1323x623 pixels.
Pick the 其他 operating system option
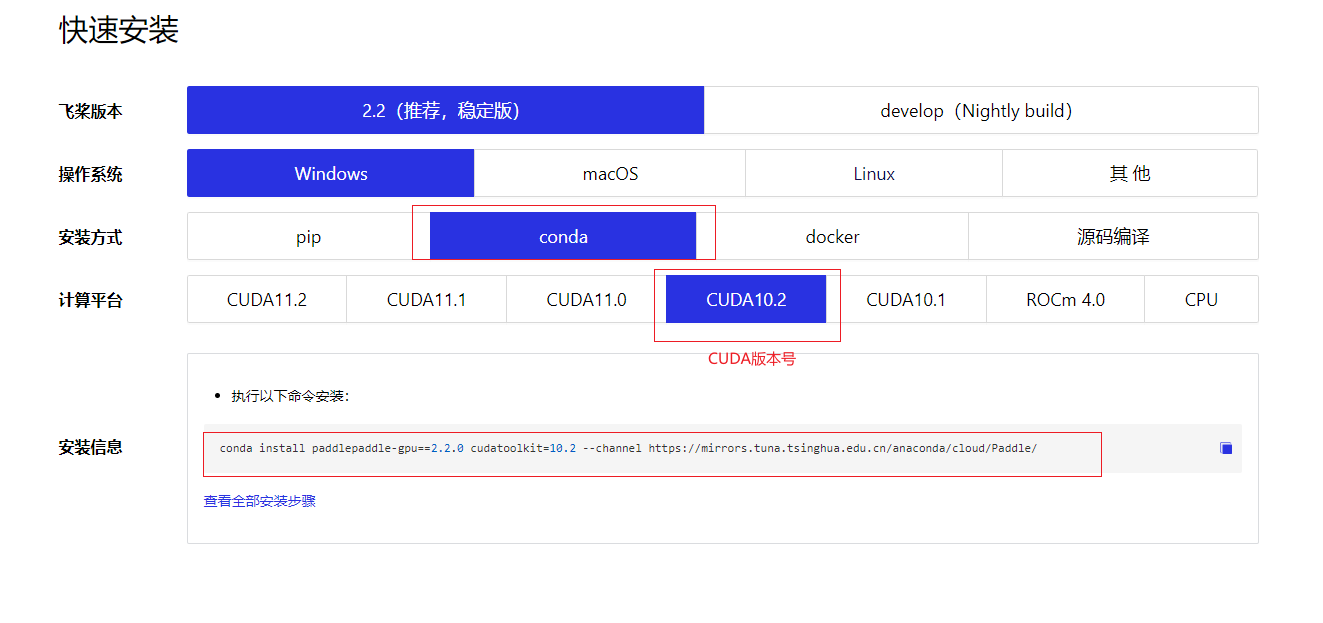[1130, 173]
